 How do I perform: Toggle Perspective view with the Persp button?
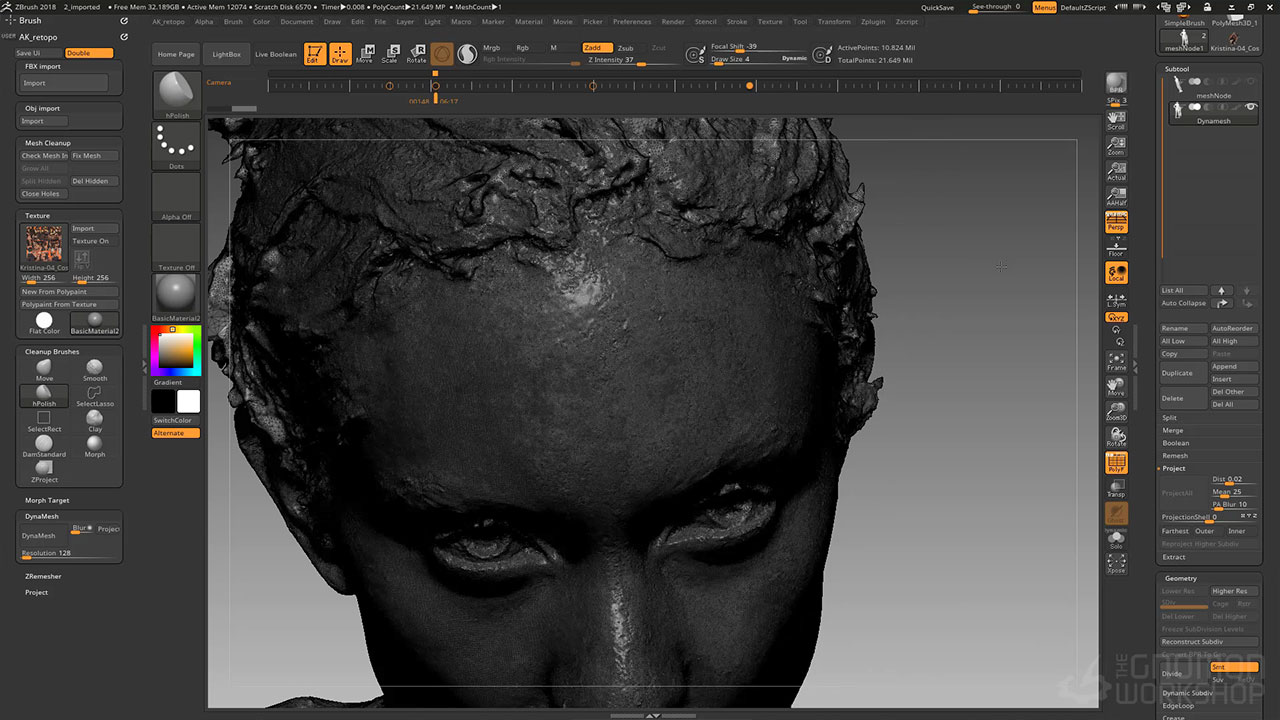tap(1116, 222)
